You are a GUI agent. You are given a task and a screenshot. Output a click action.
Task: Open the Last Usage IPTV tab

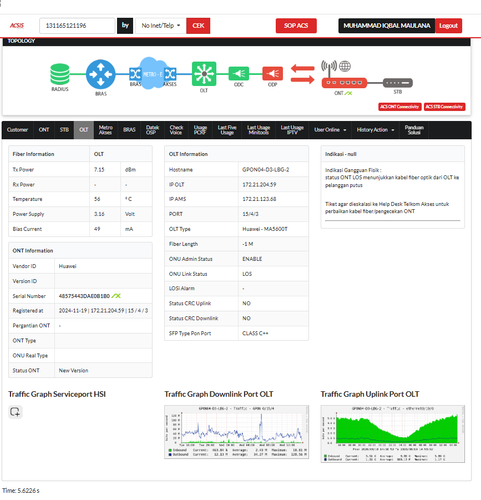(292, 130)
